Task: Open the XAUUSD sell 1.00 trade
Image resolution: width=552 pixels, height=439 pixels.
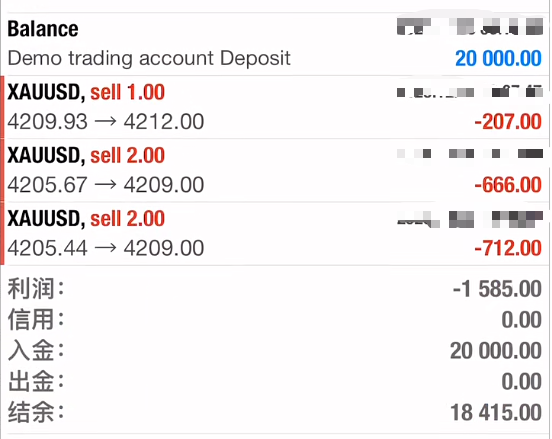Action: [275, 107]
